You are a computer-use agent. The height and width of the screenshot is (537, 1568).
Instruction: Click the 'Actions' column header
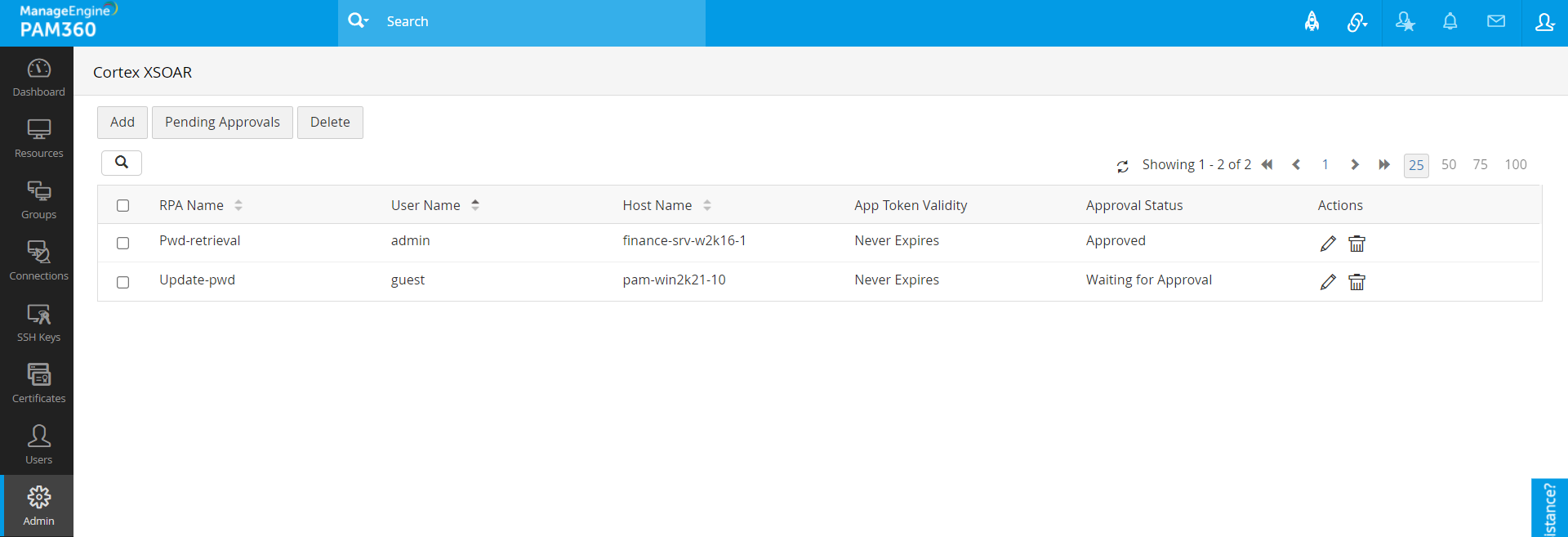(1340, 205)
